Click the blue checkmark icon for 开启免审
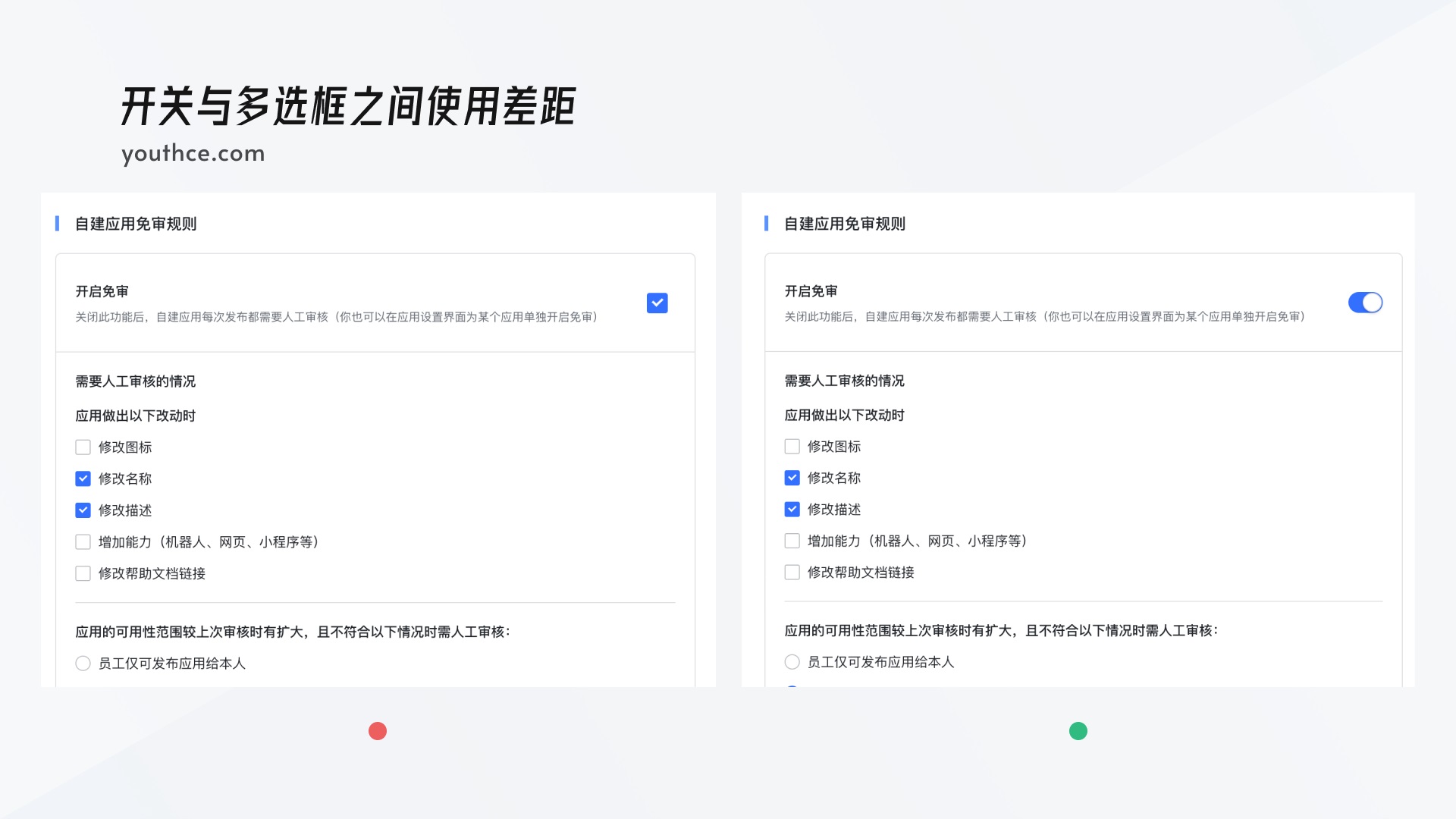 (655, 303)
